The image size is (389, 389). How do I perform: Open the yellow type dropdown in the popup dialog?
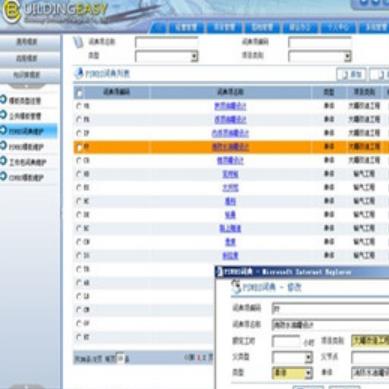click(292, 373)
